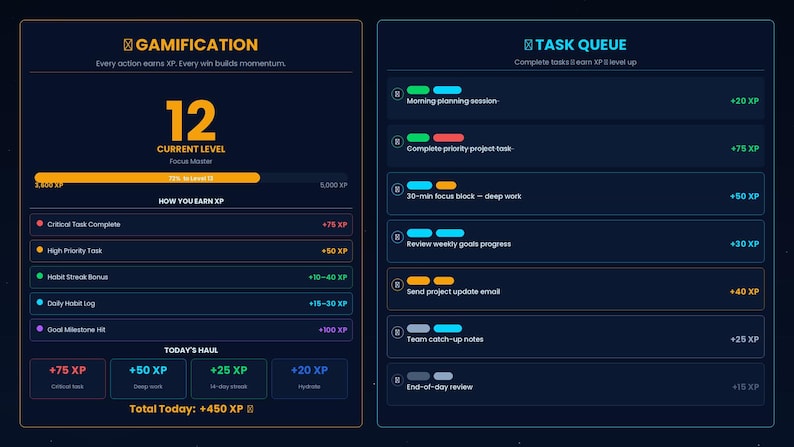Select the +25 XP 14-day streak haul card
The image size is (794, 447).
coord(229,378)
